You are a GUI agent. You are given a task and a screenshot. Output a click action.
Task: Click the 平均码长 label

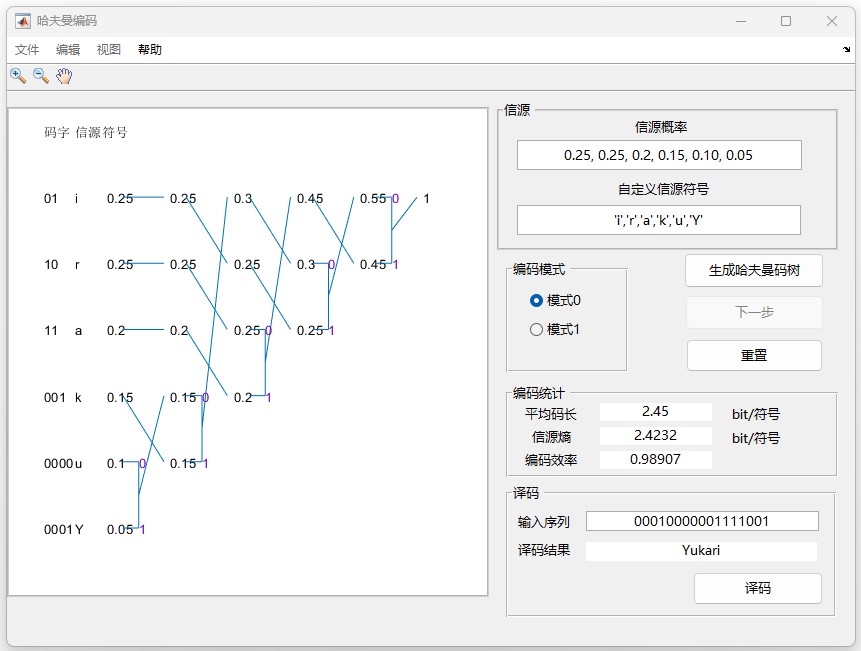(551, 414)
